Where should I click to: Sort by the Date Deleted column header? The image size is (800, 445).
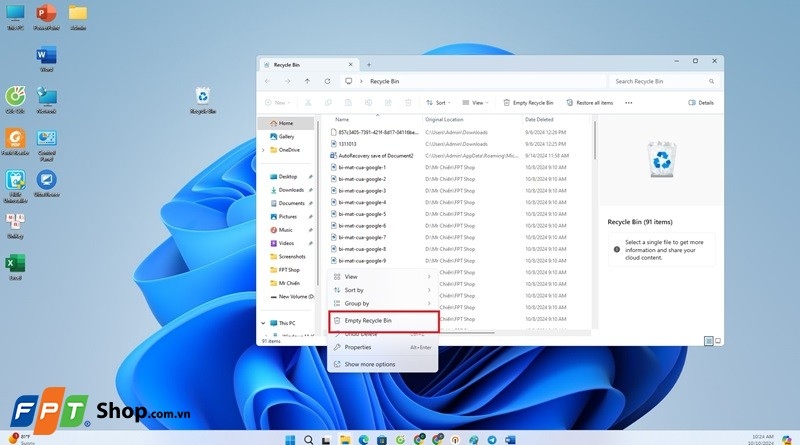point(556,119)
